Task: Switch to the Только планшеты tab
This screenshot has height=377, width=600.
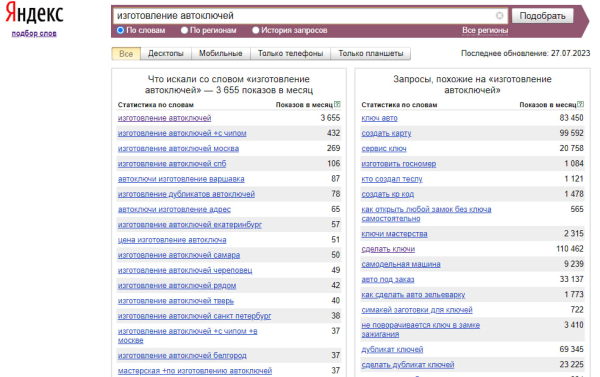Action: coord(371,54)
